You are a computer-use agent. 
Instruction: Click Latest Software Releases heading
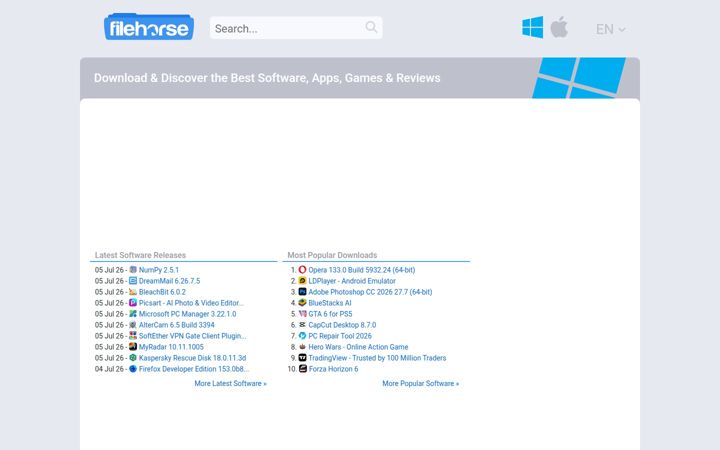140,255
